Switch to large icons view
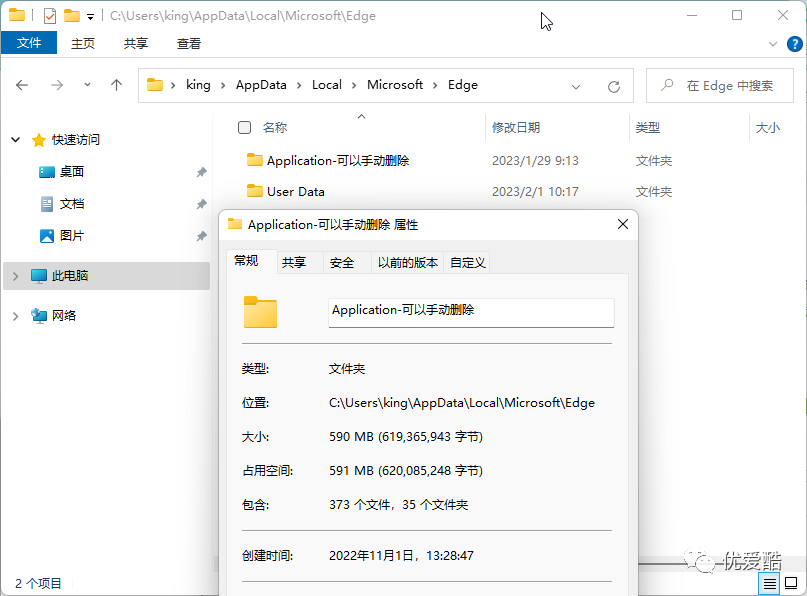Screen dimensions: 807x596 click(x=791, y=584)
